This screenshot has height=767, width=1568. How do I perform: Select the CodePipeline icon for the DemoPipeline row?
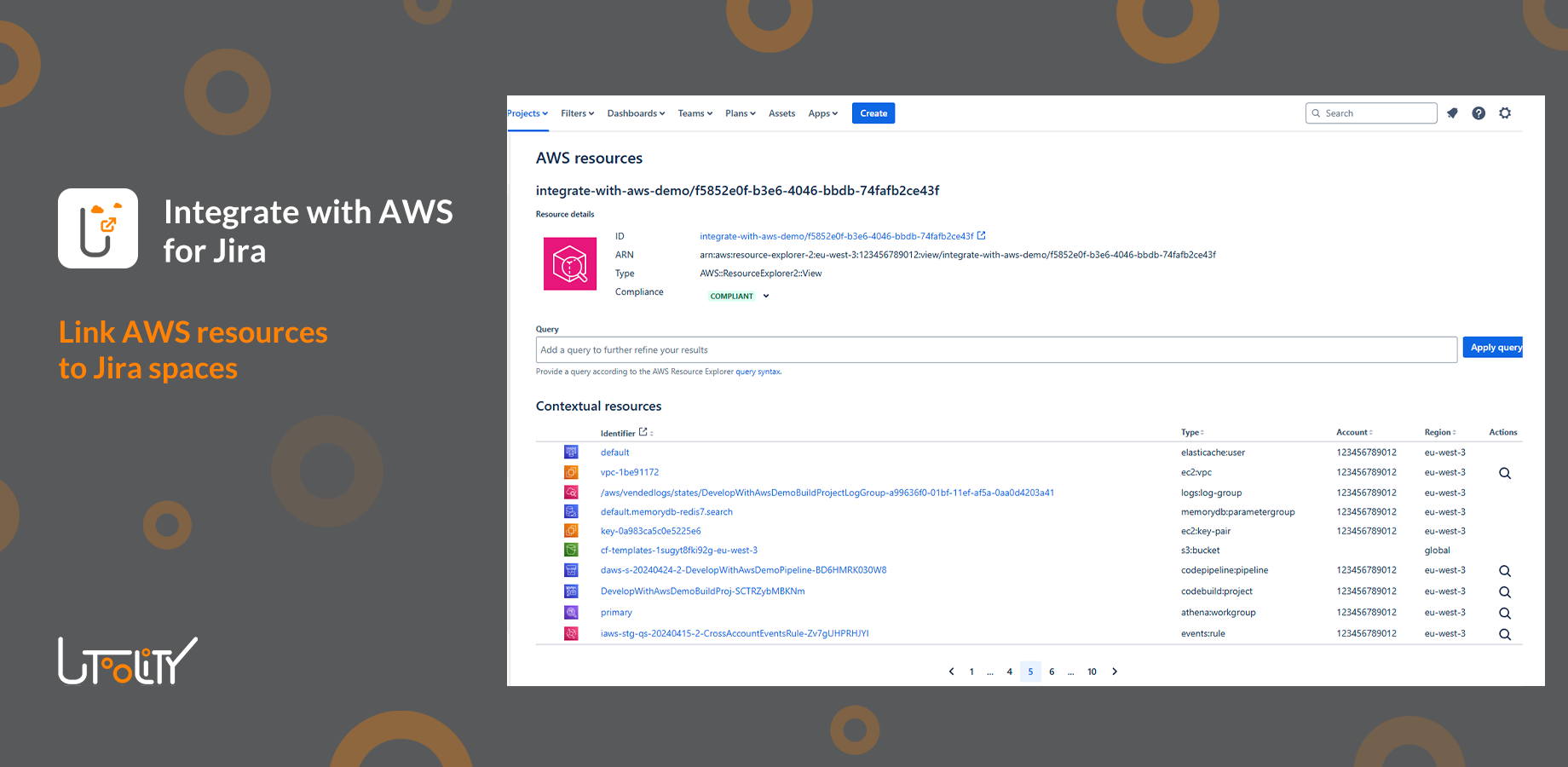pos(571,569)
